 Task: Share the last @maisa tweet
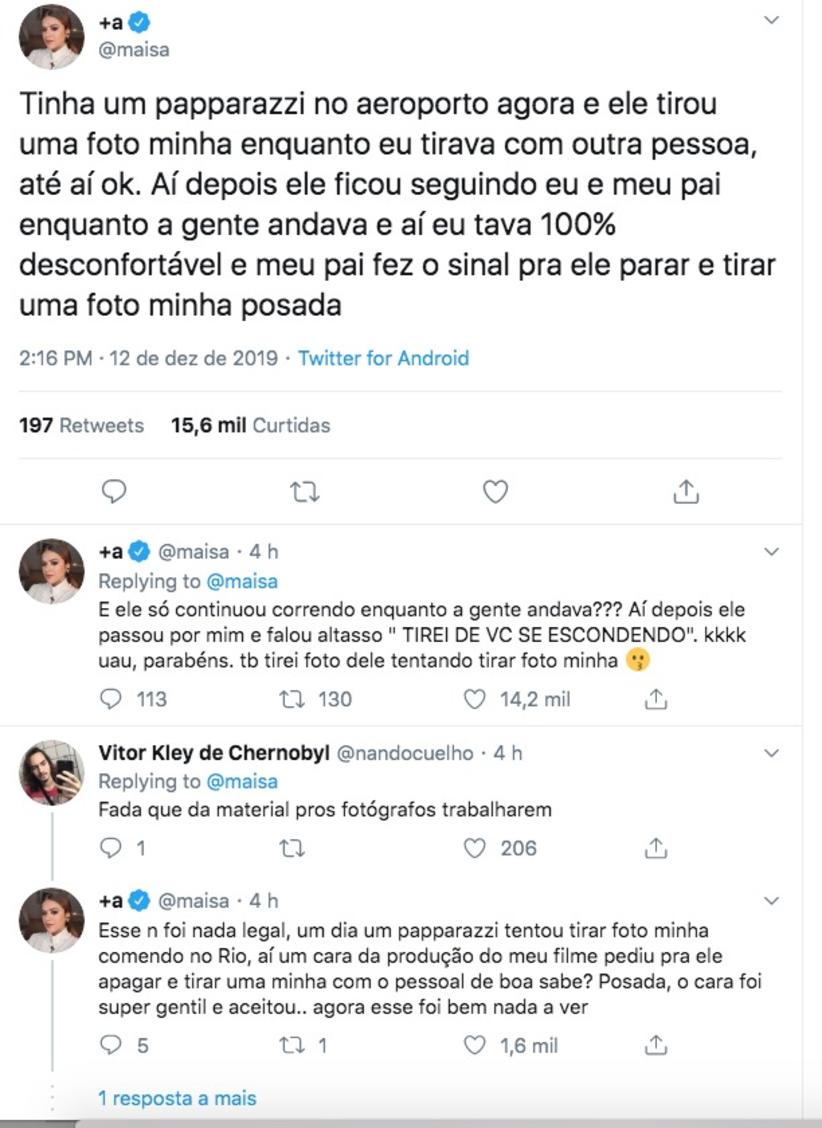(656, 1046)
